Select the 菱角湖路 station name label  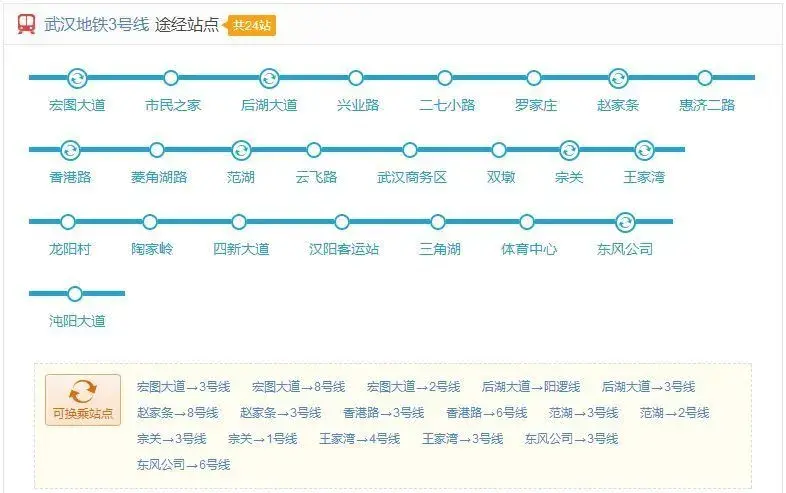(x=159, y=177)
